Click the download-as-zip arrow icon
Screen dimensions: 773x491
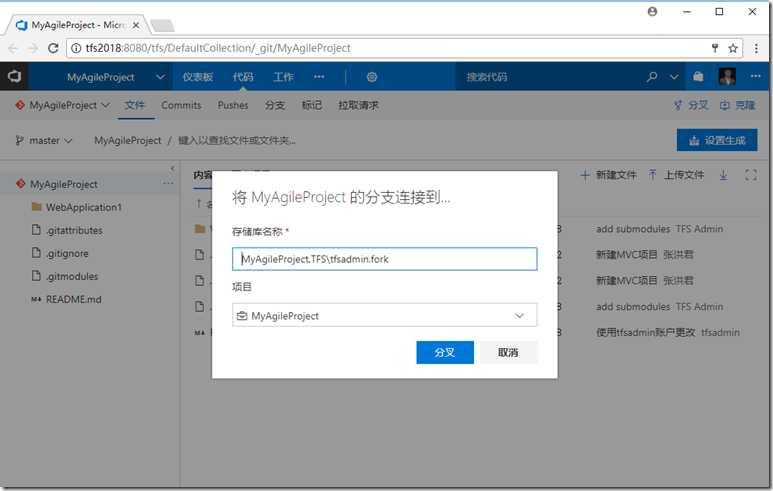723,175
